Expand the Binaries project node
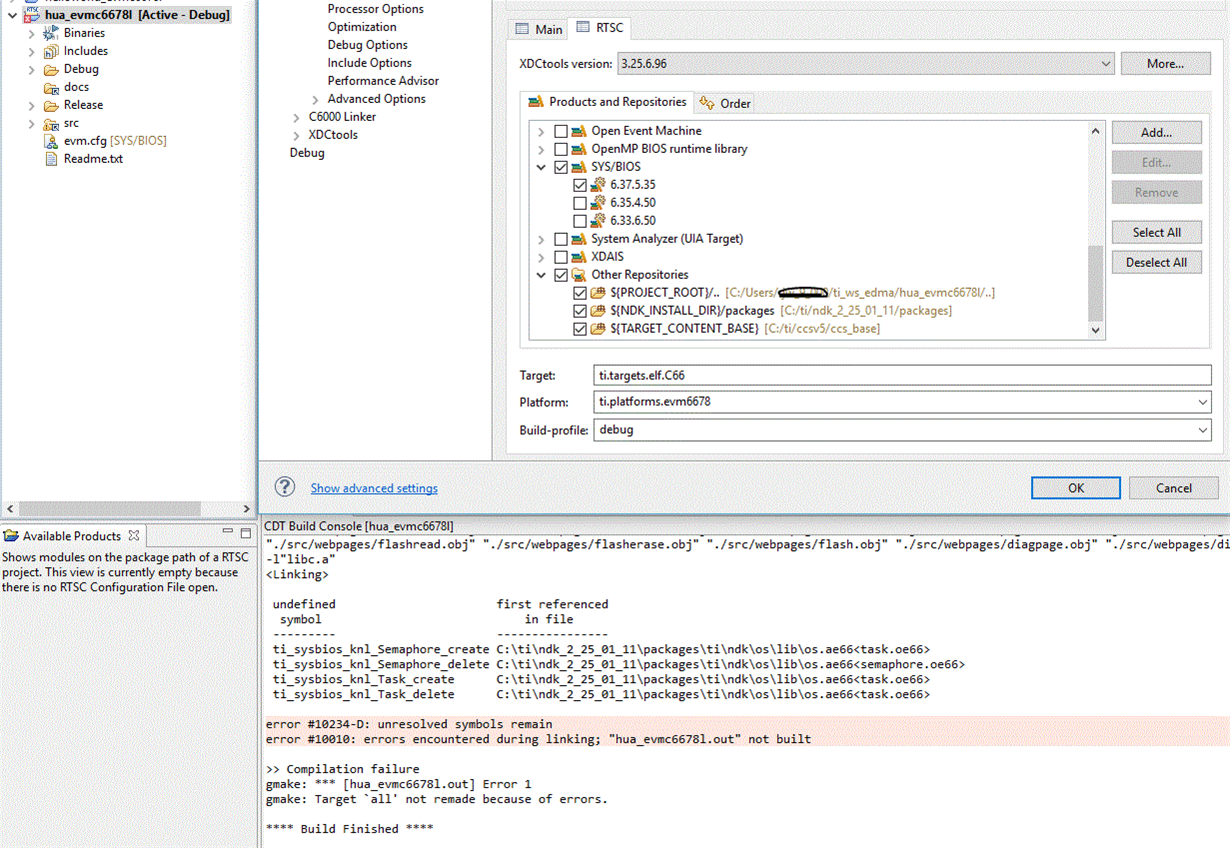The height and width of the screenshot is (848, 1230). (x=31, y=33)
